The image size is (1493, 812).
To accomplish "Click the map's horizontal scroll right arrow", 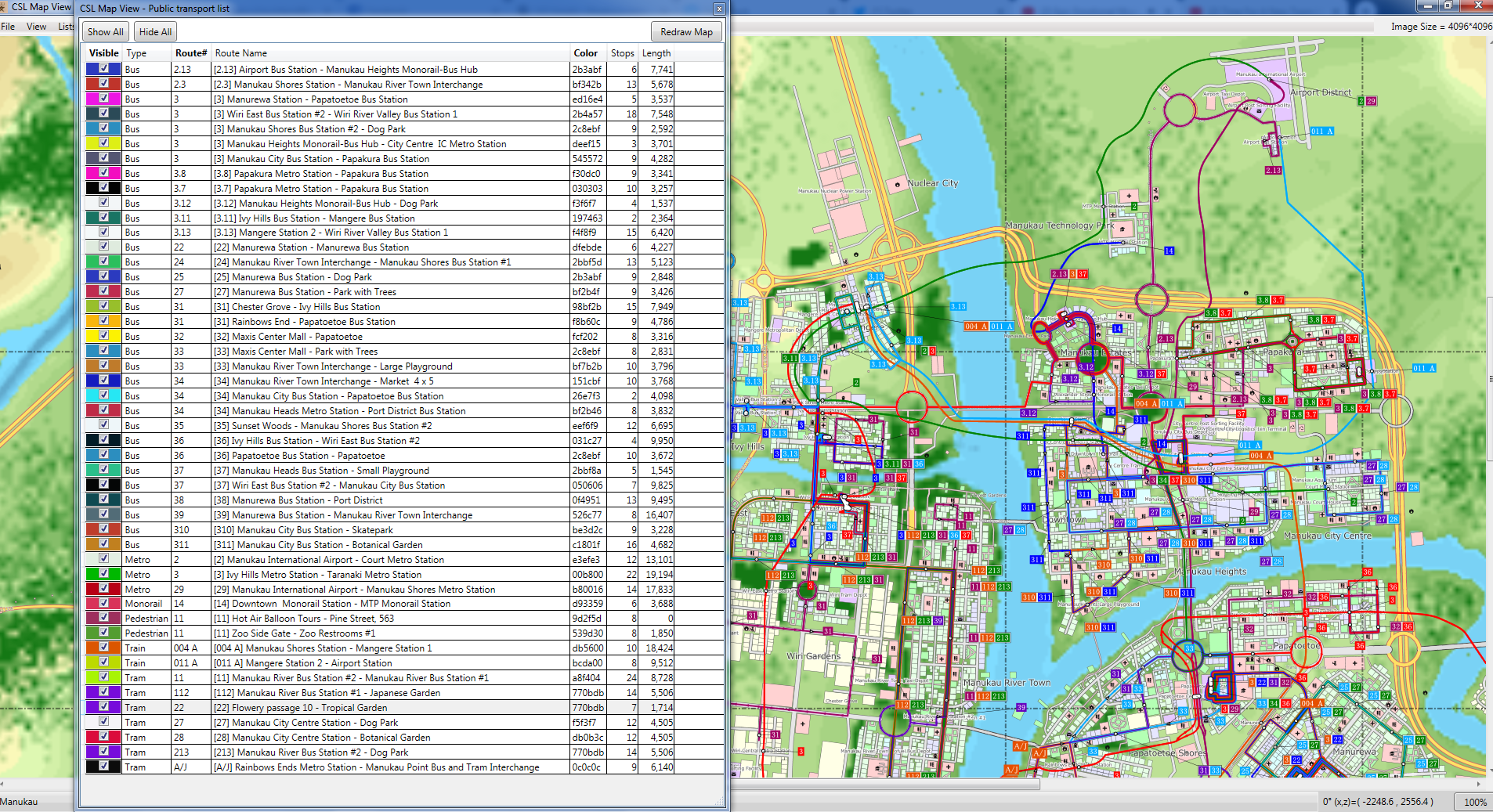I will click(x=1478, y=784).
